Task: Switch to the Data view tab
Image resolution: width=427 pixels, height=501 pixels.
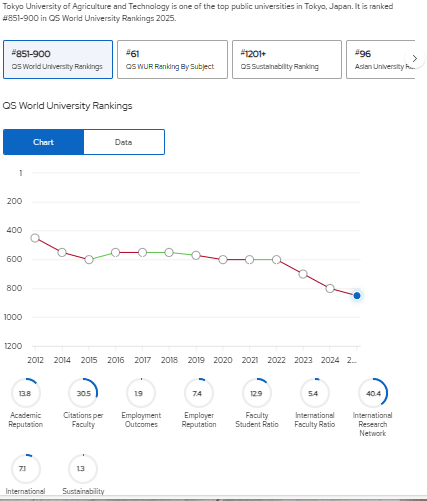Action: click(124, 142)
